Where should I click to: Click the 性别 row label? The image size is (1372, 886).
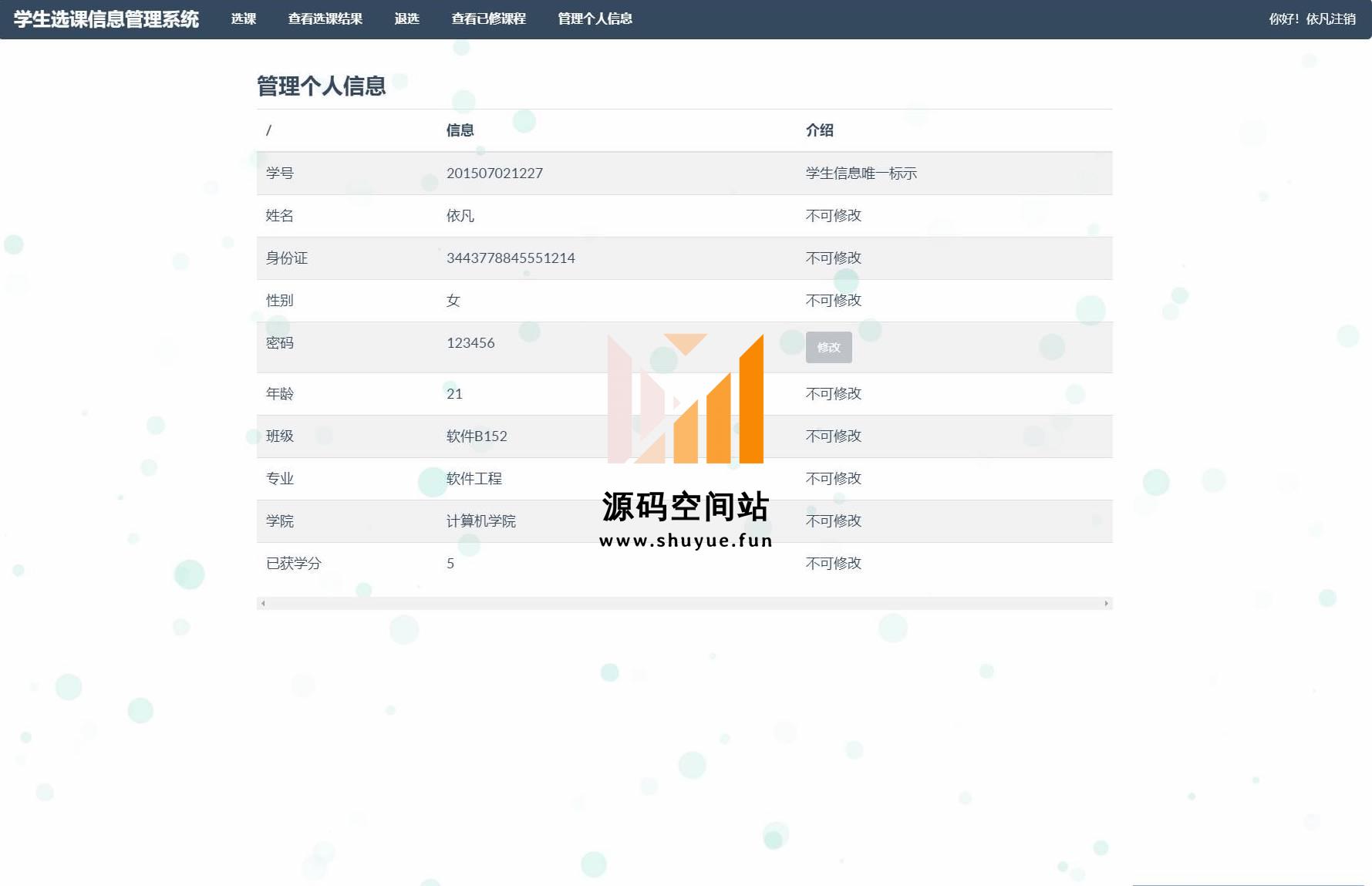(280, 300)
